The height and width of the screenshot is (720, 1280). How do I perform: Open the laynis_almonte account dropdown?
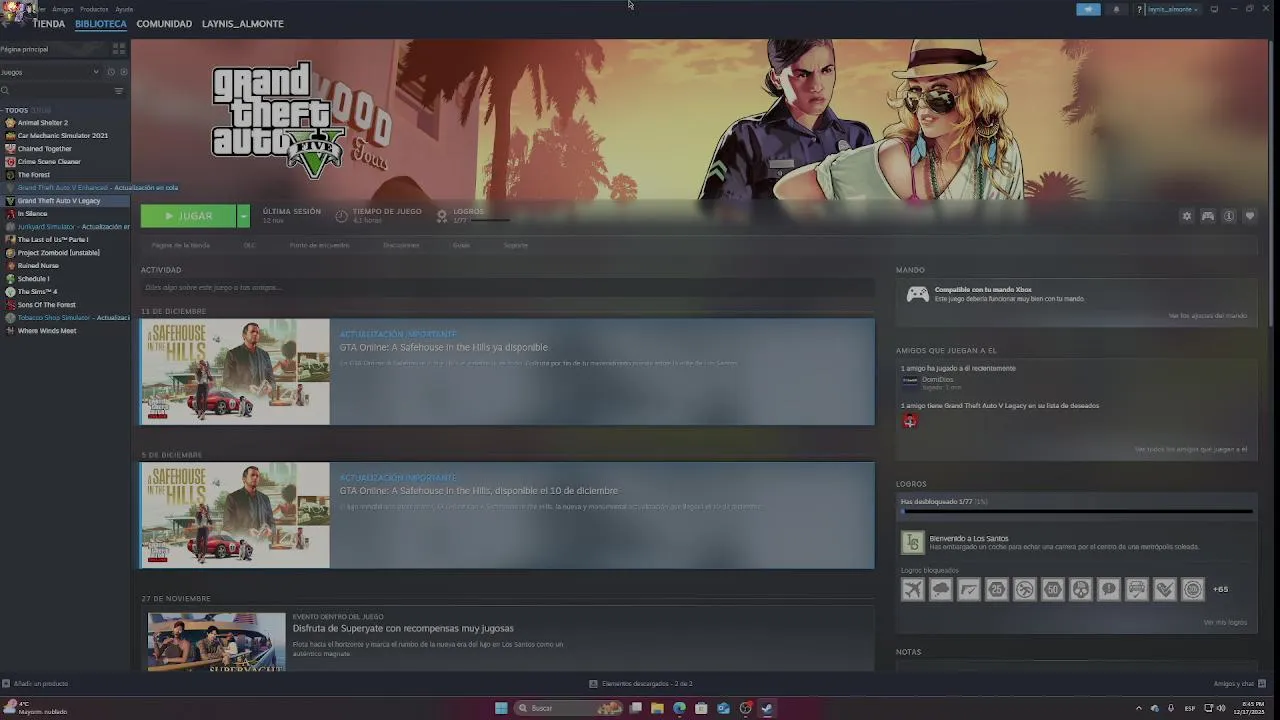[x=1172, y=9]
